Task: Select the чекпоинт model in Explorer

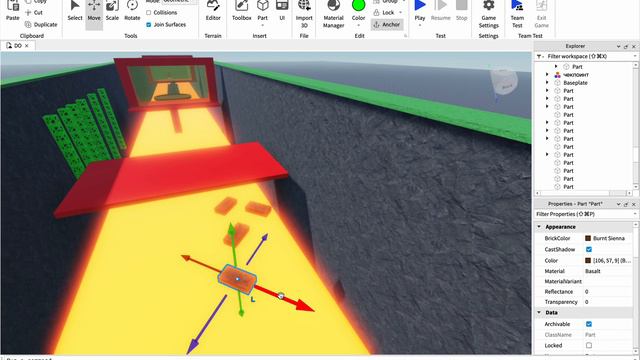Action: pos(576,75)
